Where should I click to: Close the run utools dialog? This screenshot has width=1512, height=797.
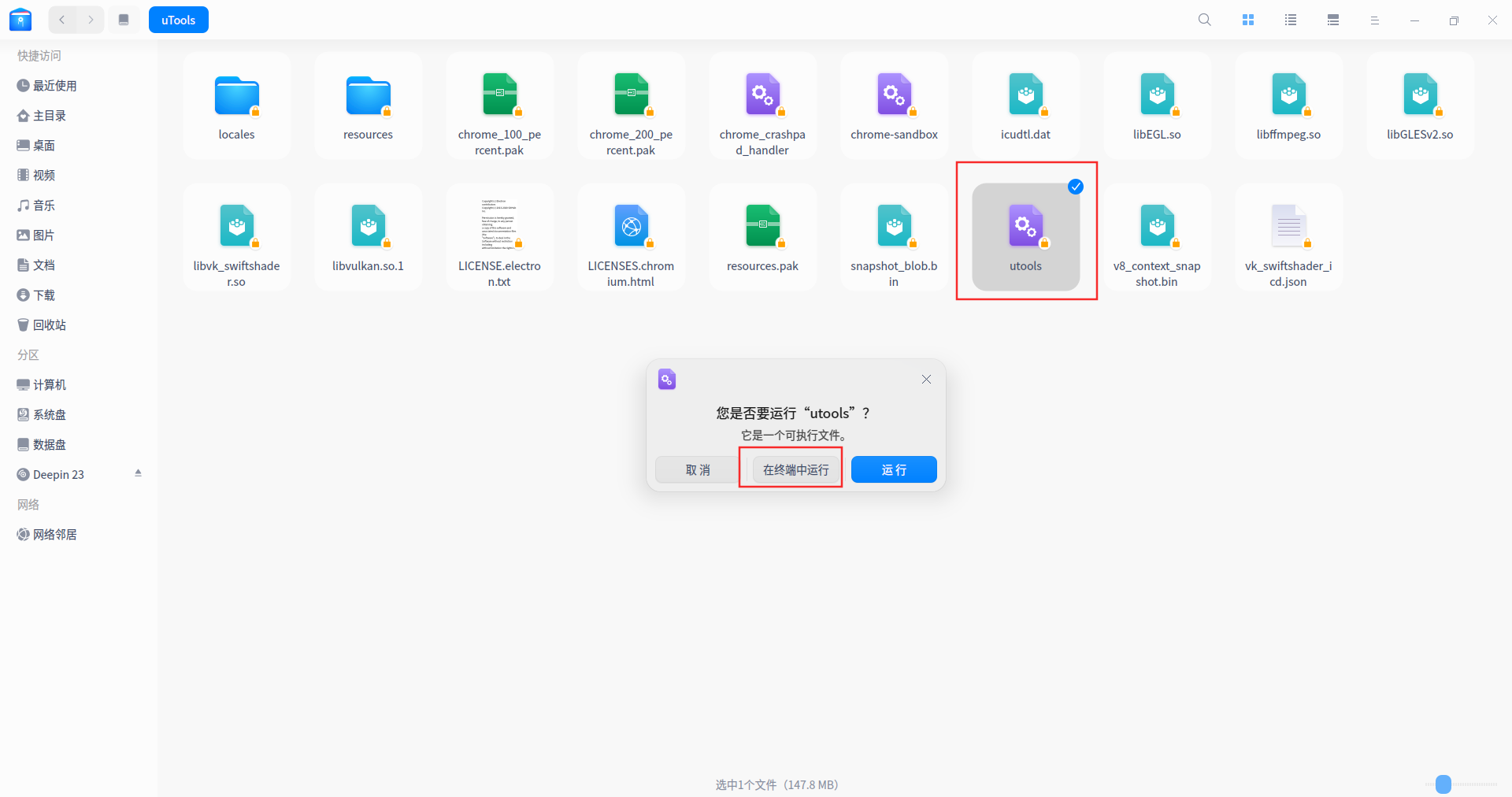[926, 380]
